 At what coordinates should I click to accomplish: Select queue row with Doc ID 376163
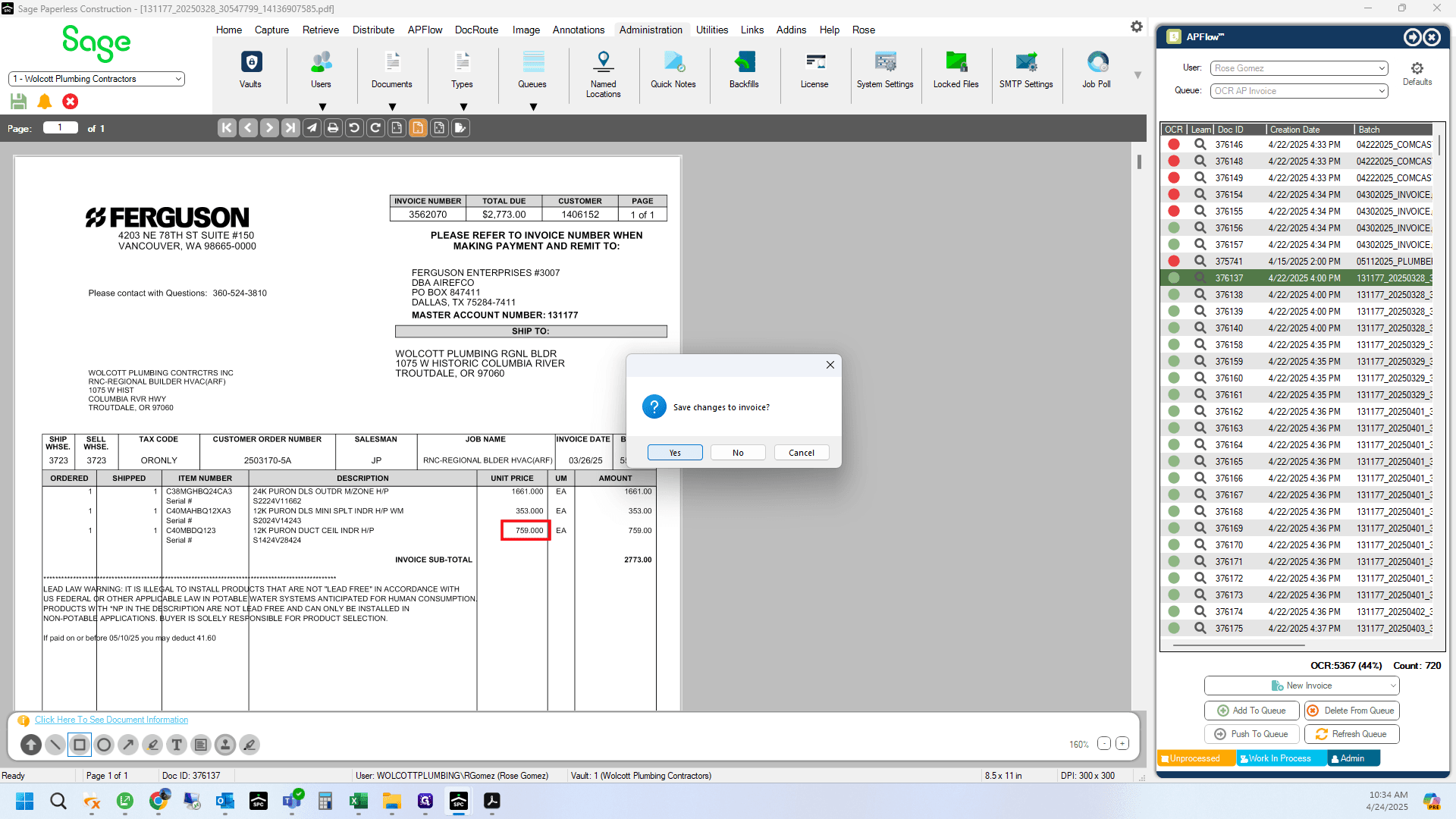tap(1298, 428)
